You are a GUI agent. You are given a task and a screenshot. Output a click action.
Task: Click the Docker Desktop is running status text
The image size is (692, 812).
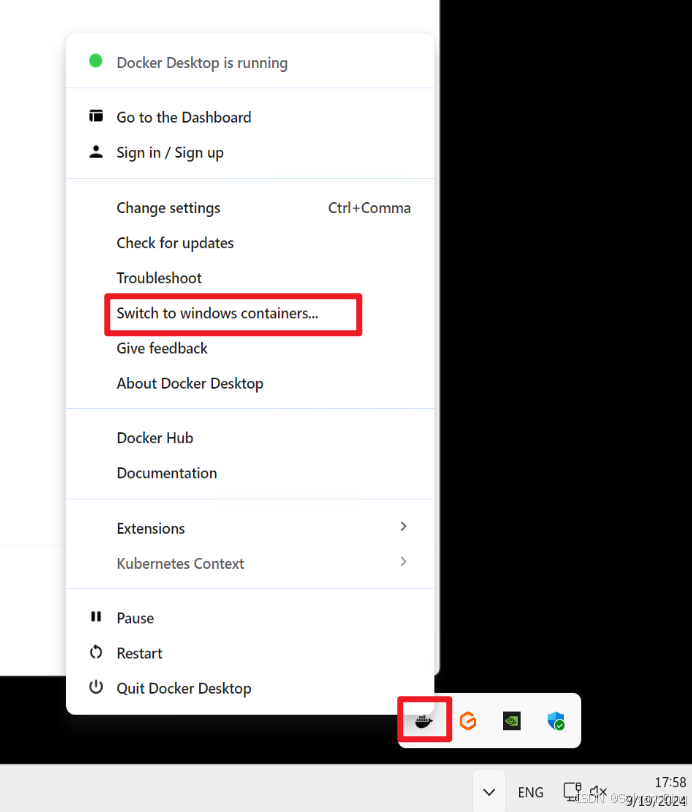(x=202, y=63)
